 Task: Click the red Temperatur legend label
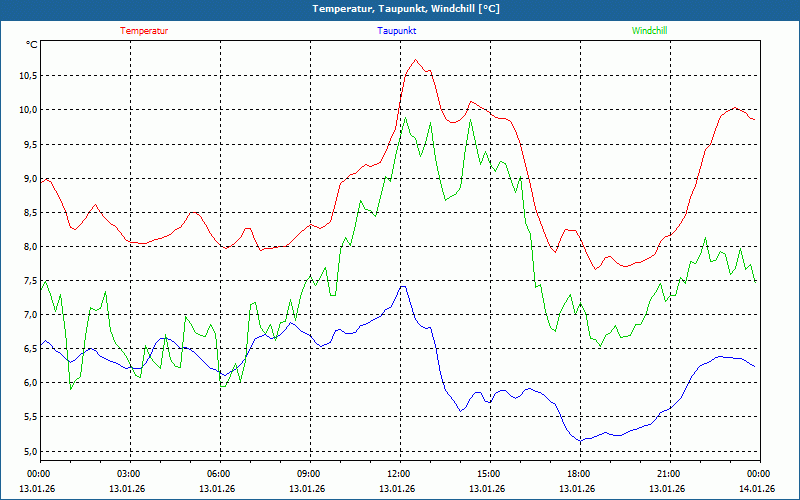point(144,31)
